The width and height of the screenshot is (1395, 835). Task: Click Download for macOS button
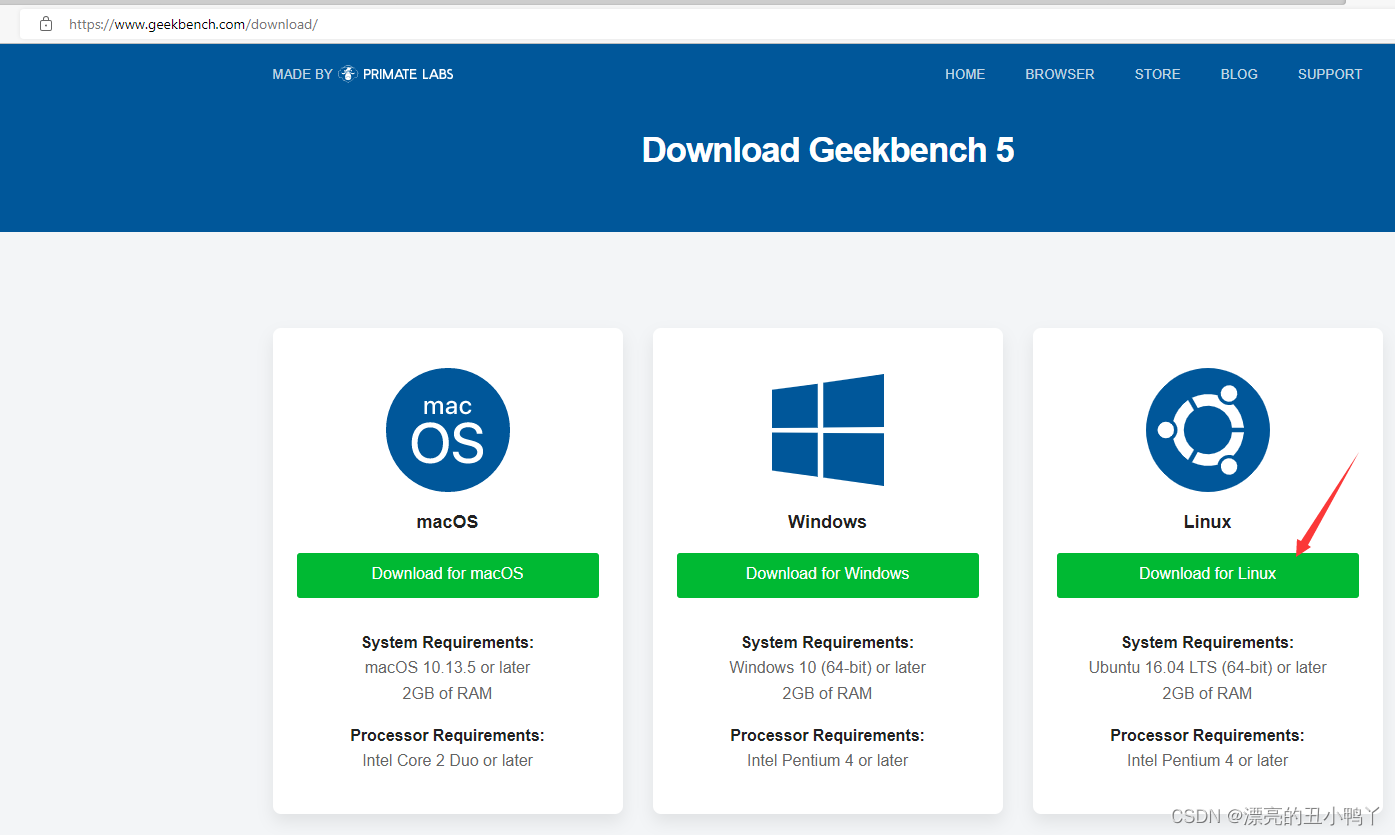447,575
